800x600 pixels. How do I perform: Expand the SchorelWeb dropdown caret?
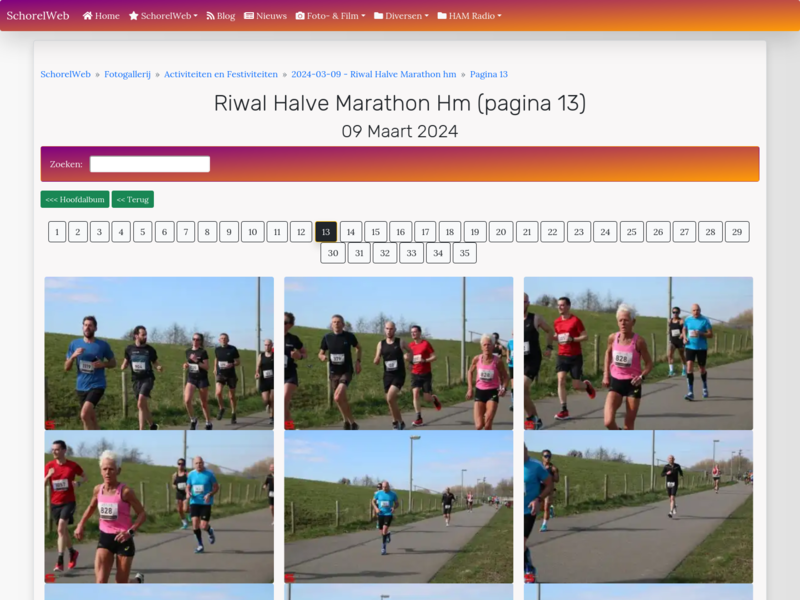[195, 16]
